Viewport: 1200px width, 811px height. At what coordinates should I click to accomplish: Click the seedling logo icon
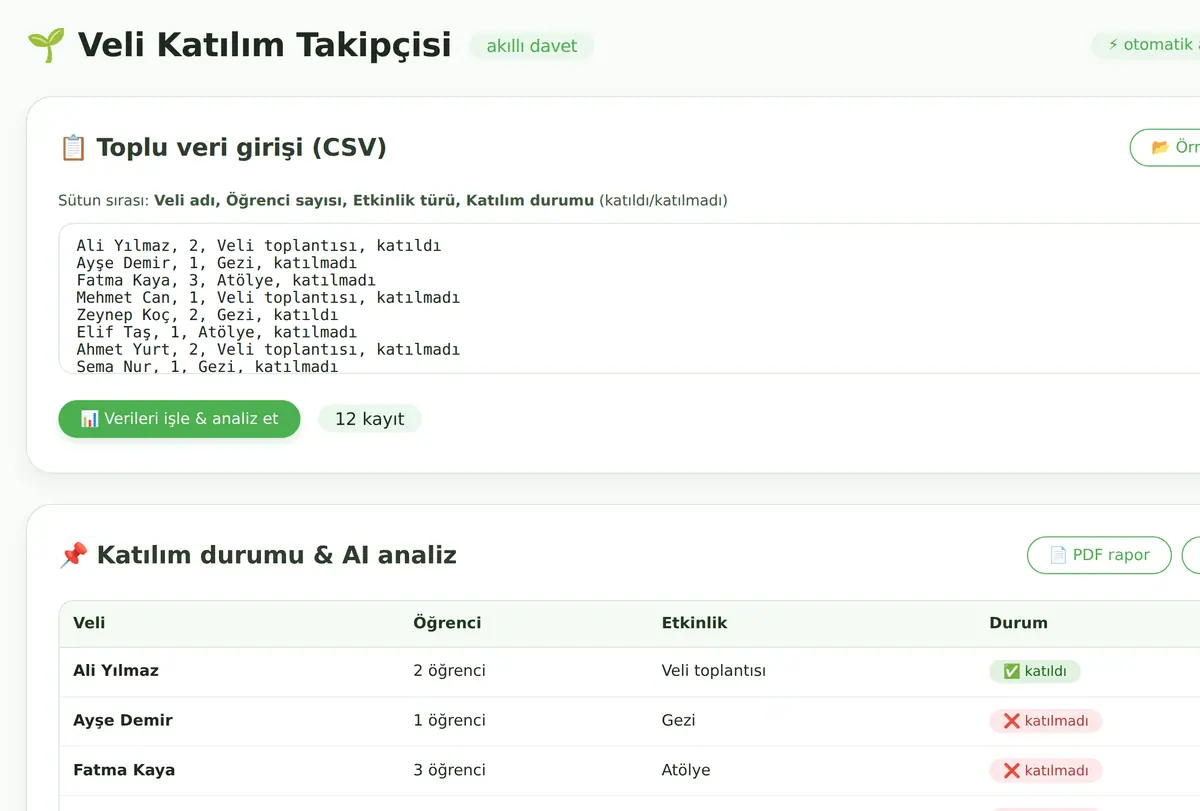tap(46, 45)
